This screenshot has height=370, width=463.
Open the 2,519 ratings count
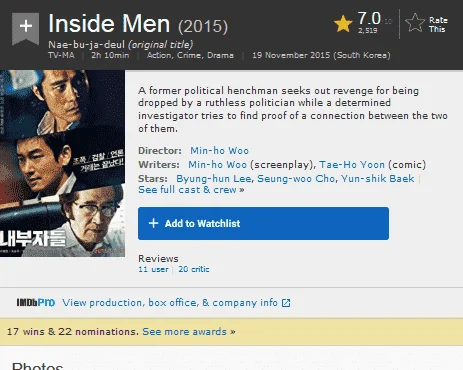click(x=368, y=31)
